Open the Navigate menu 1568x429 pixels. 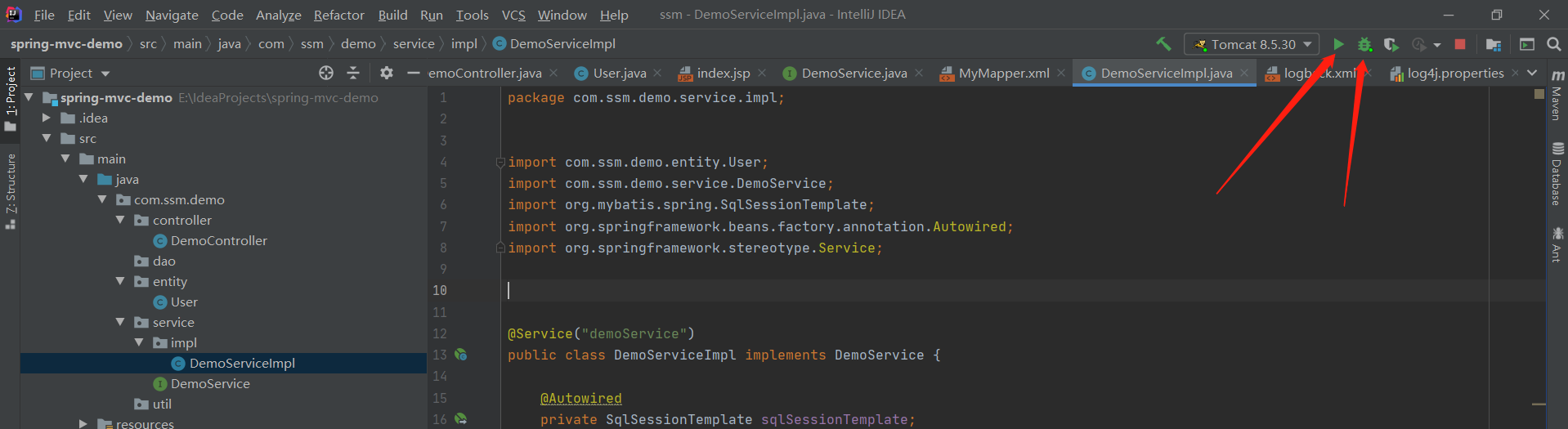172,15
